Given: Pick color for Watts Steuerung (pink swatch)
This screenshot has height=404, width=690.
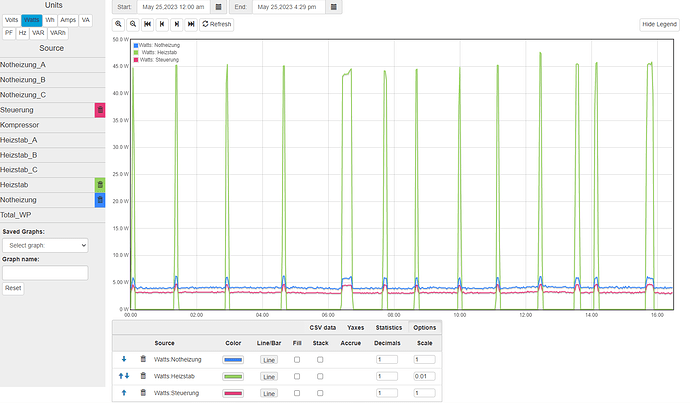Looking at the screenshot, I should point(233,393).
